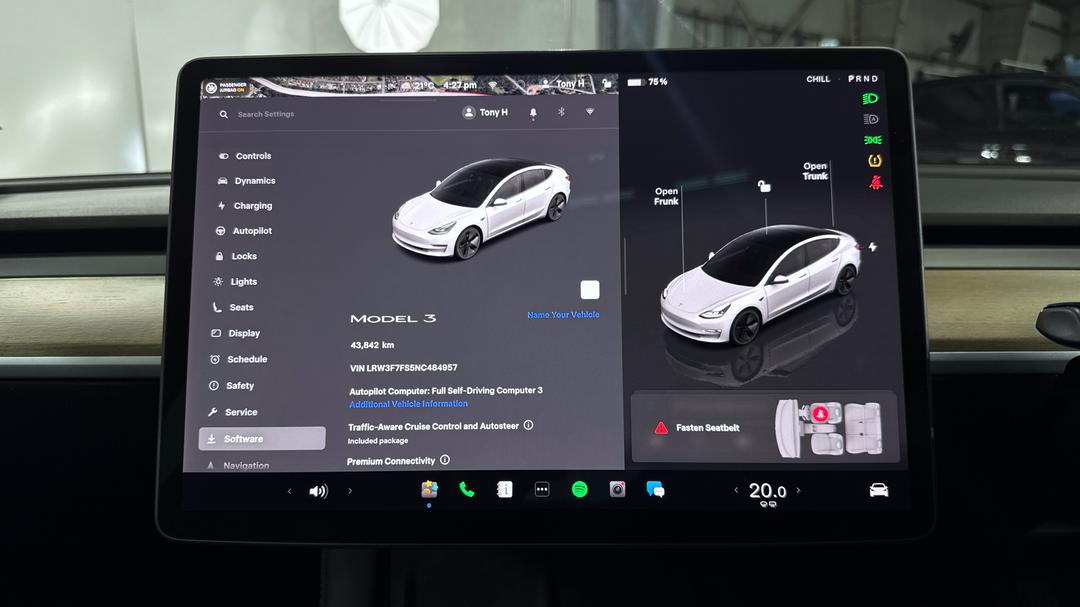Lower volume with the left arrow

pos(289,491)
